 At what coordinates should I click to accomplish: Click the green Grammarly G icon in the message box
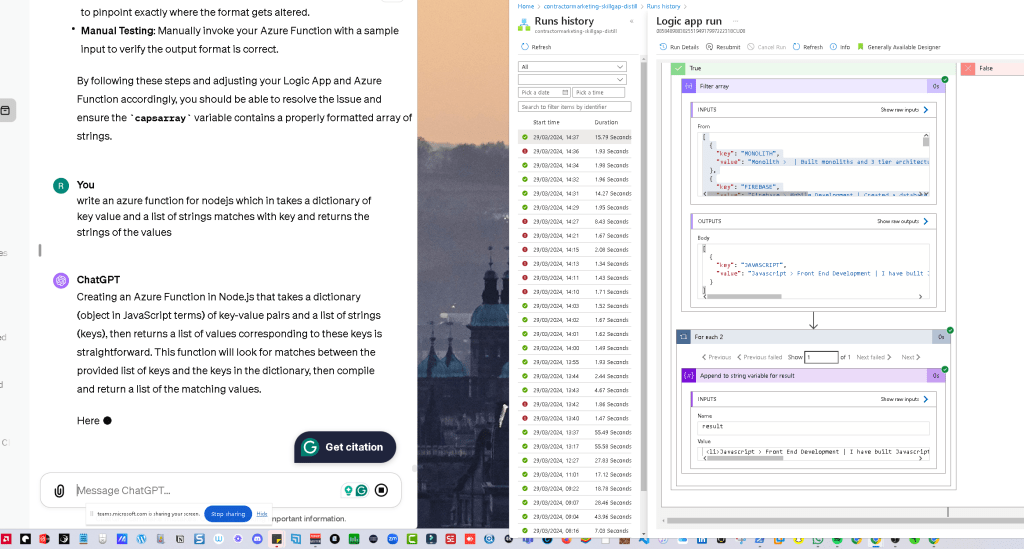(361, 490)
